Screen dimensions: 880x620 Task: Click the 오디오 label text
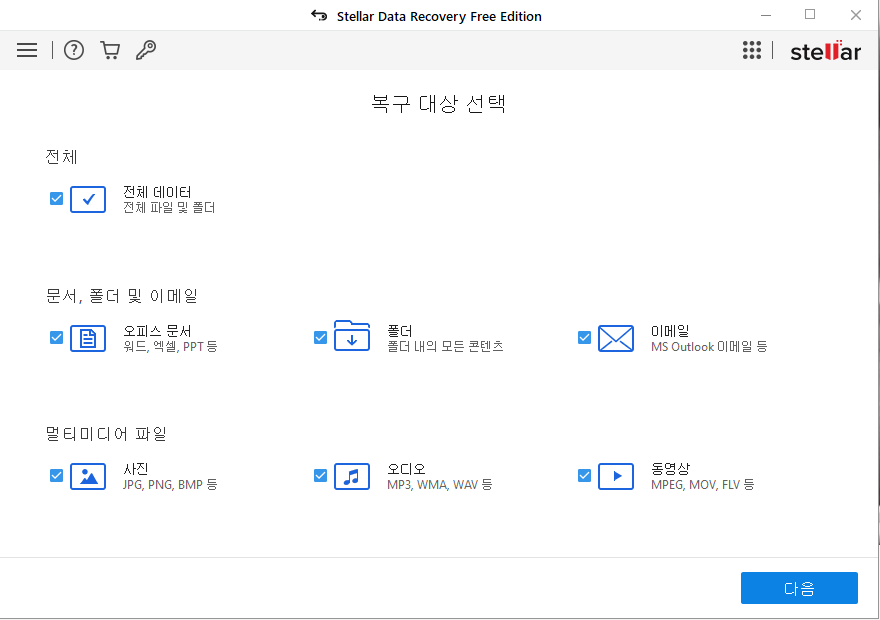(x=406, y=469)
